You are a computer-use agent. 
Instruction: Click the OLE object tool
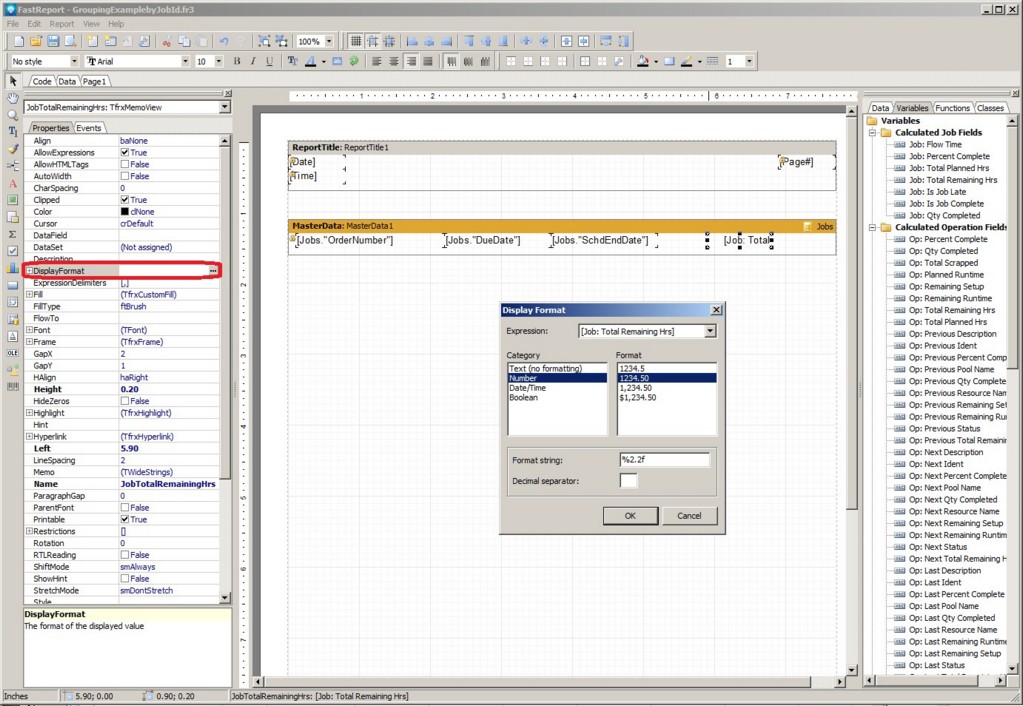13,353
